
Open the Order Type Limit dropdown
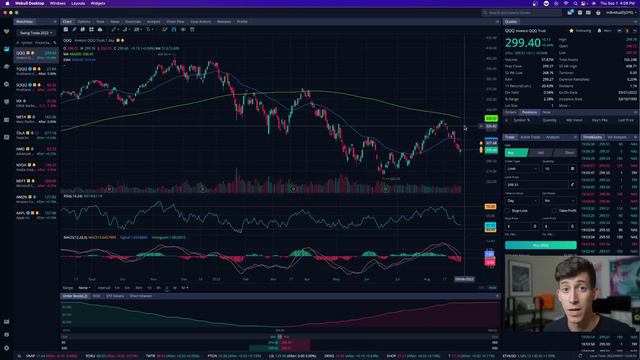coord(522,169)
